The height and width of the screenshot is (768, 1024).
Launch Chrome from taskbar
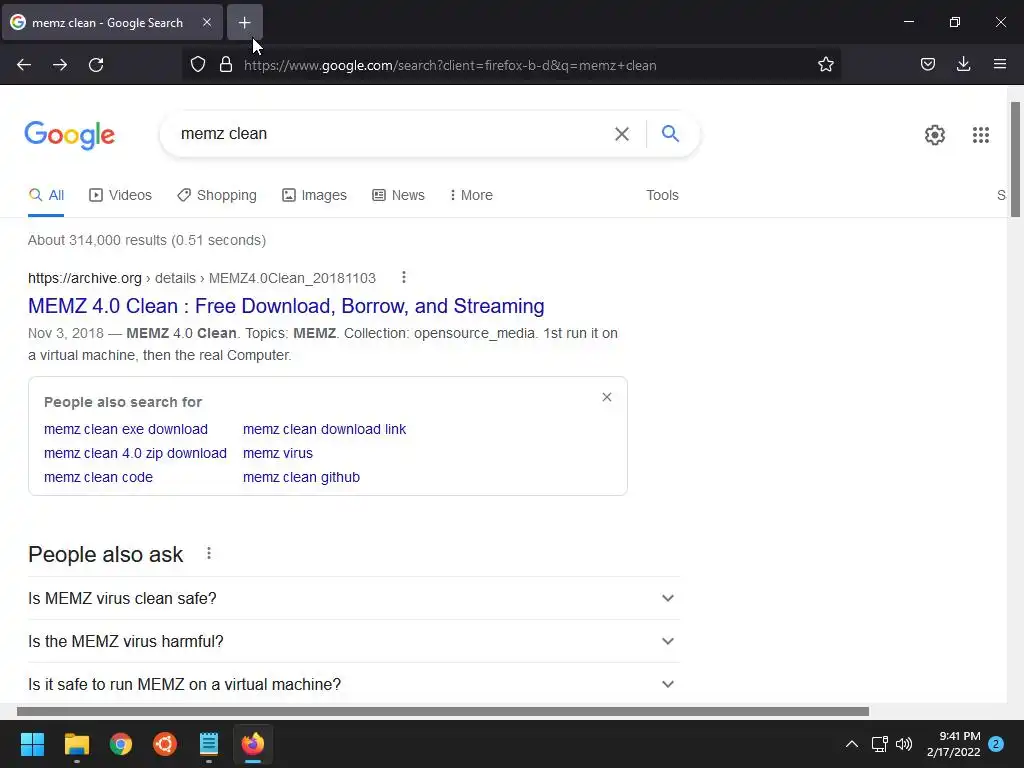pyautogui.click(x=121, y=744)
